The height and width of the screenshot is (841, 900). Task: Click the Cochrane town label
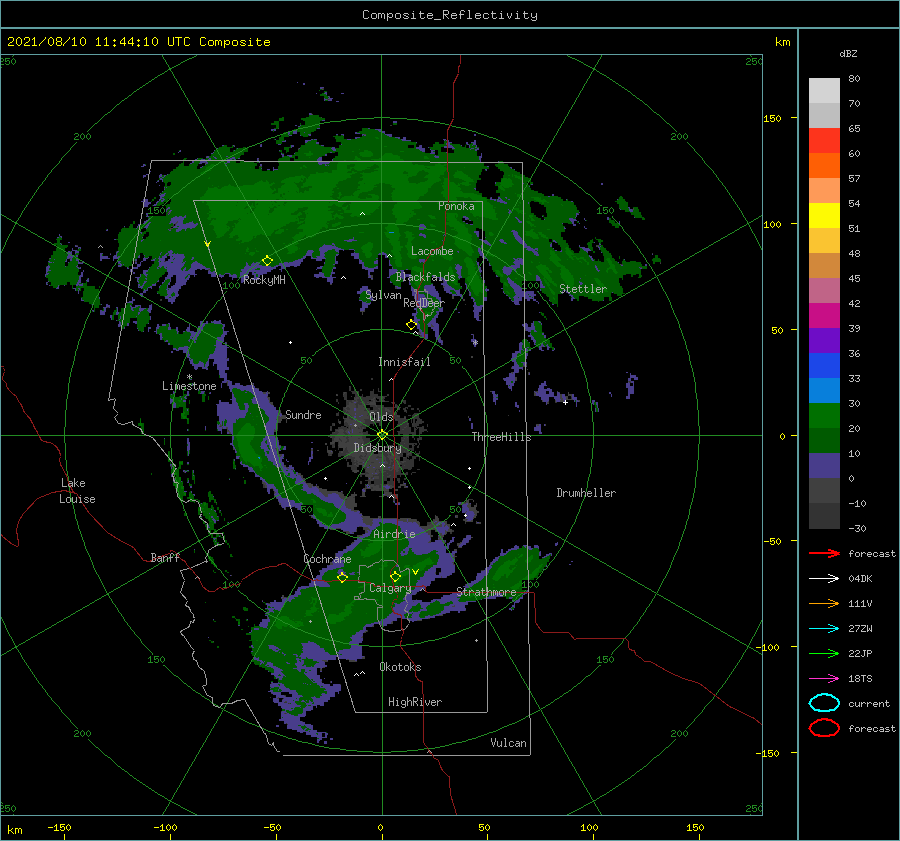(327, 559)
